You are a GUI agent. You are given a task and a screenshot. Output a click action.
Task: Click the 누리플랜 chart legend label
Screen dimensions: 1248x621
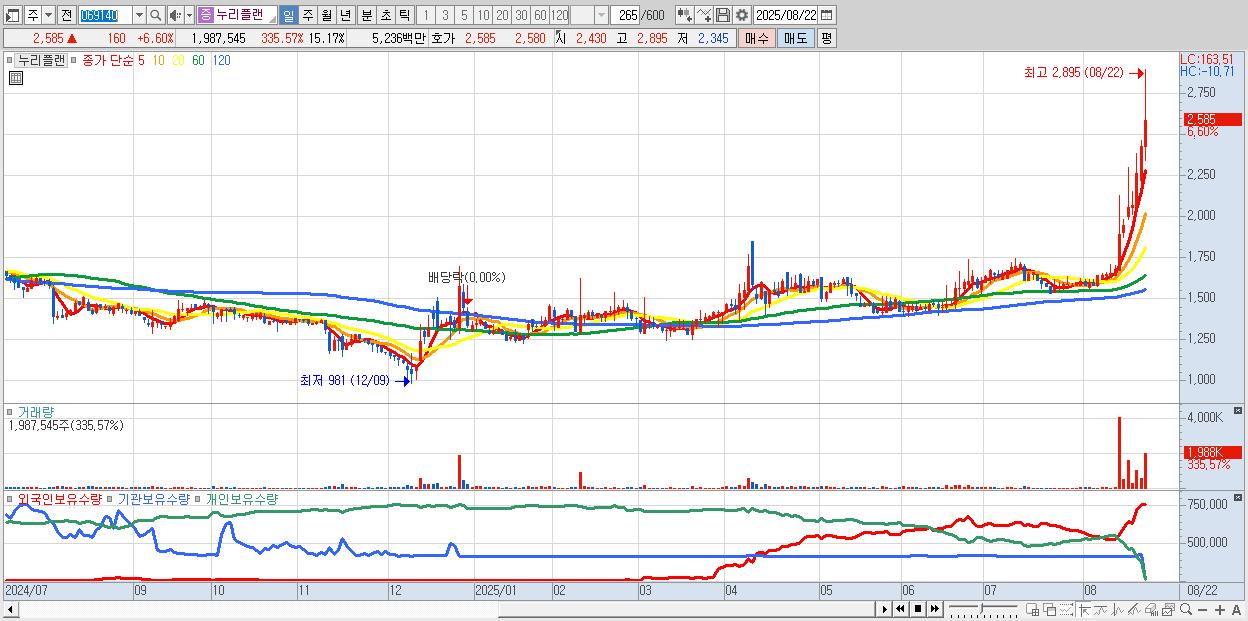pos(42,60)
